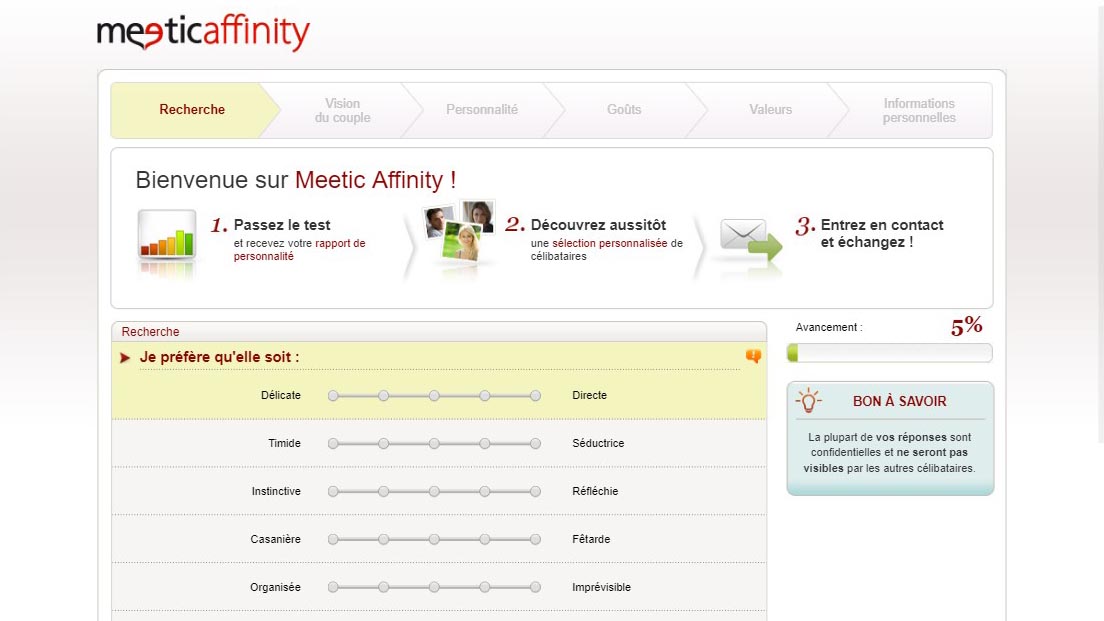Choose the point closest to Délicate
This screenshot has width=1104, height=621.
tap(333, 396)
